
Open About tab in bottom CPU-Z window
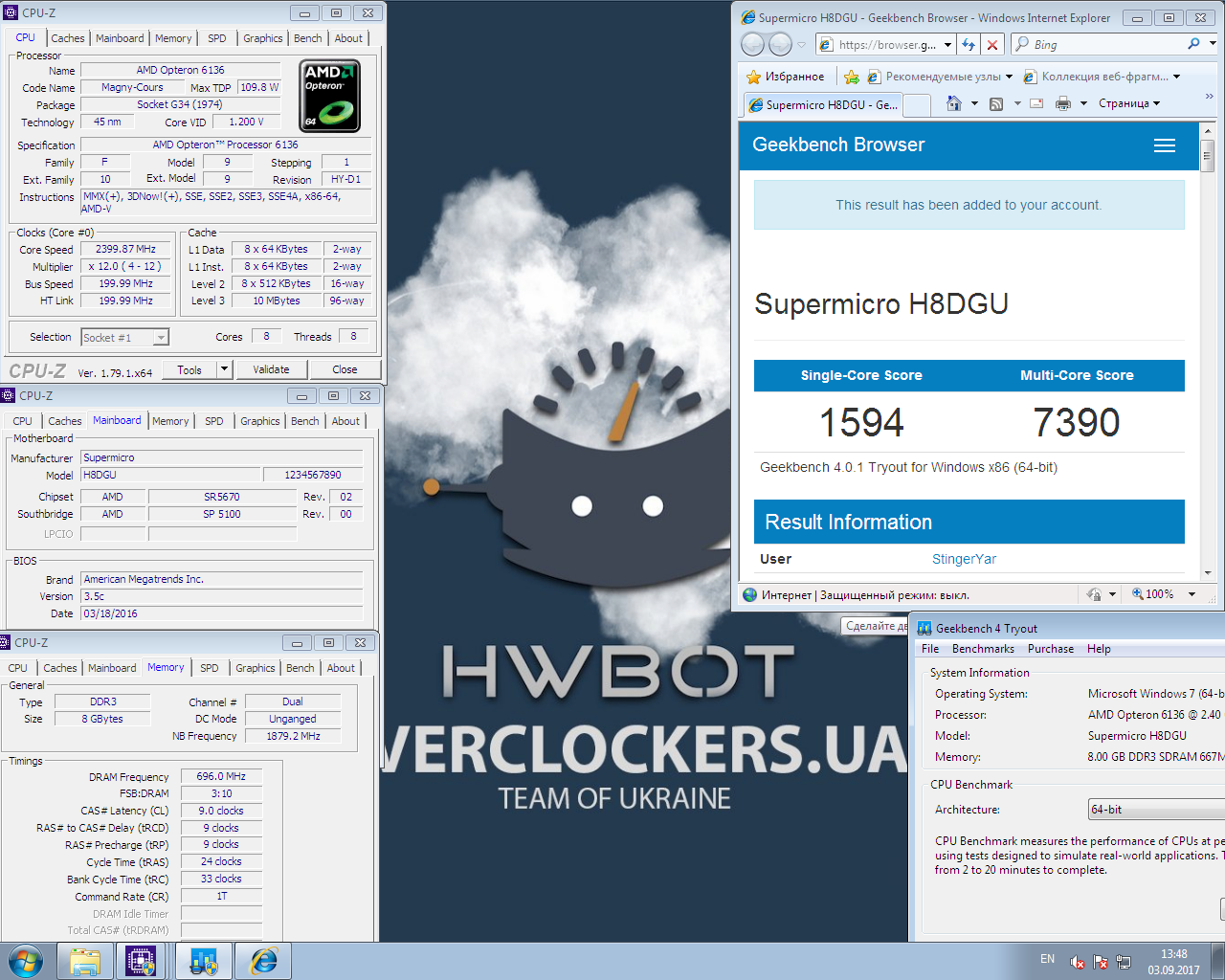(341, 668)
